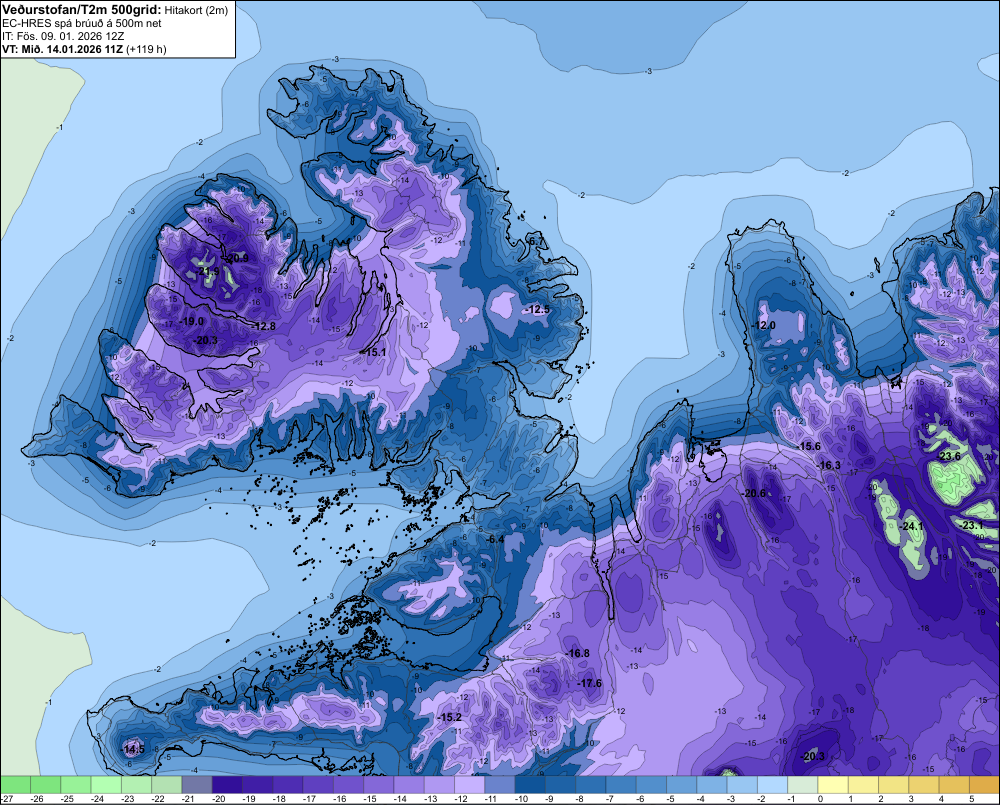Click the blue swatch above the -5 label
1000x805 pixels.
682,784
